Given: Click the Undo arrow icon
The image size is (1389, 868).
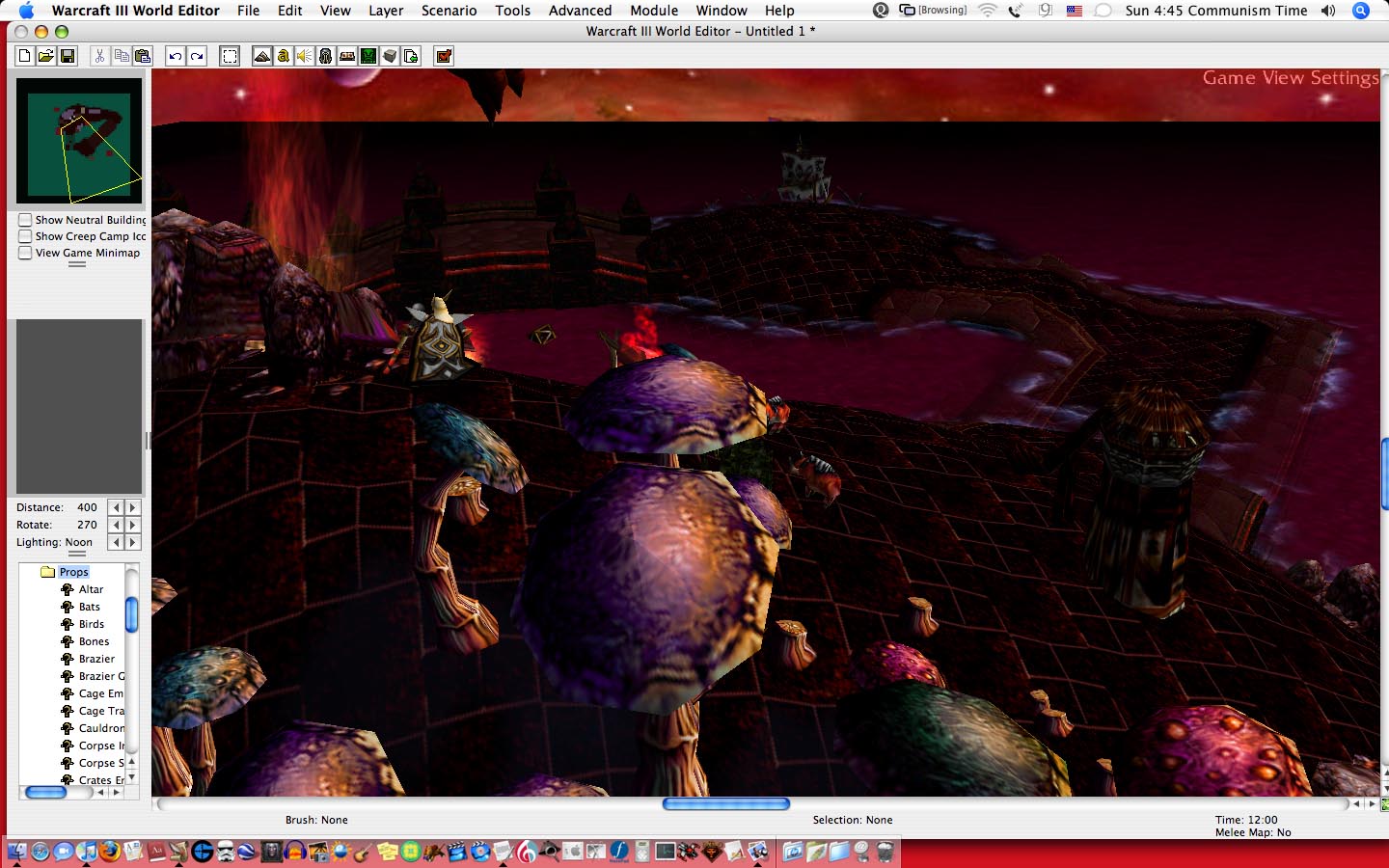Looking at the screenshot, I should [176, 56].
